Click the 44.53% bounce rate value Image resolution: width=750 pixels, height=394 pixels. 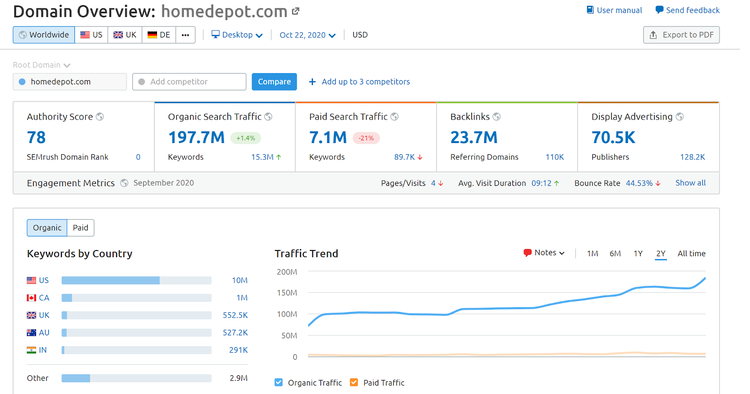(640, 183)
